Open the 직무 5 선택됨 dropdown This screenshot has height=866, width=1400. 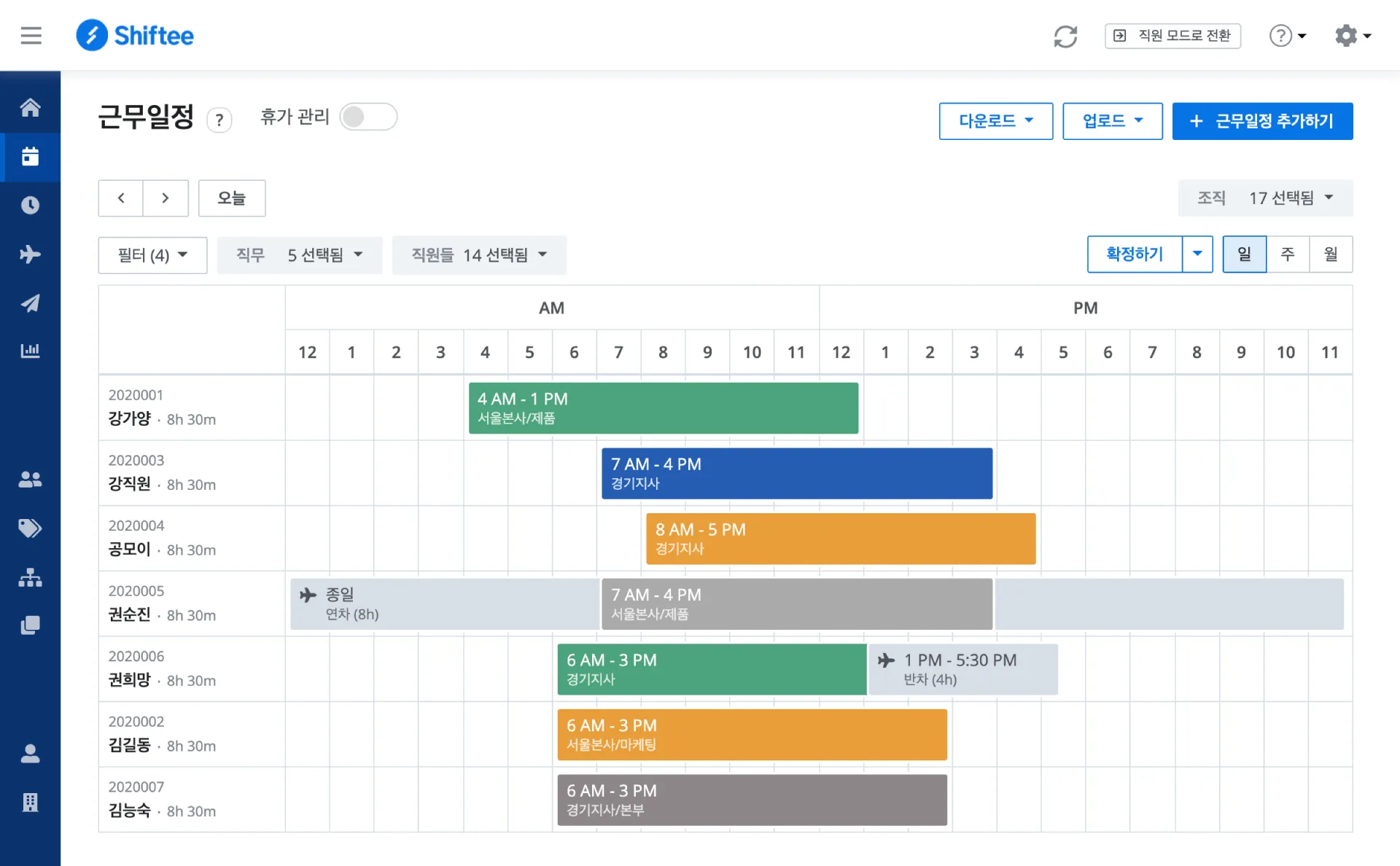300,255
